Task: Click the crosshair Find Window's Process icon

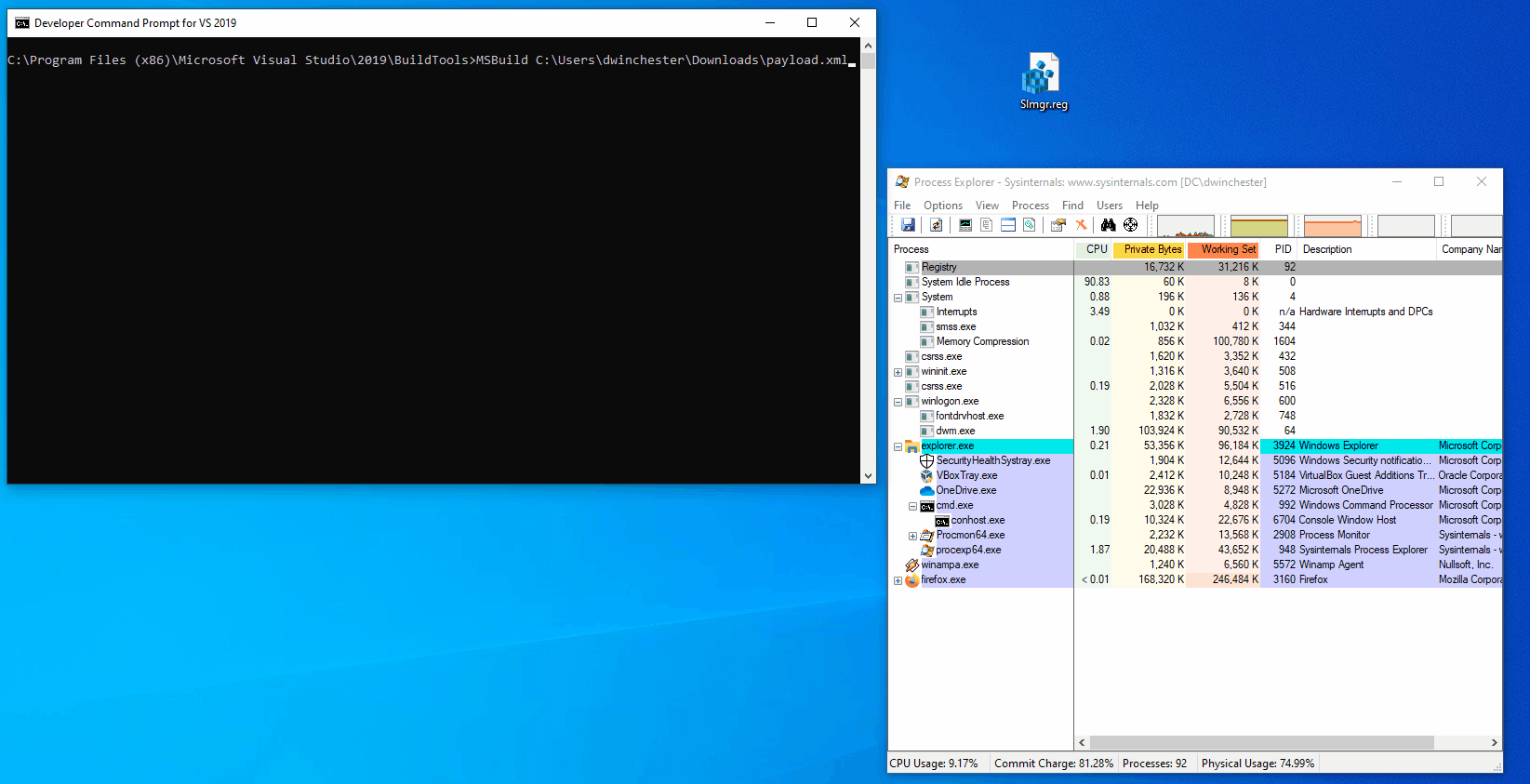Action: (1131, 225)
